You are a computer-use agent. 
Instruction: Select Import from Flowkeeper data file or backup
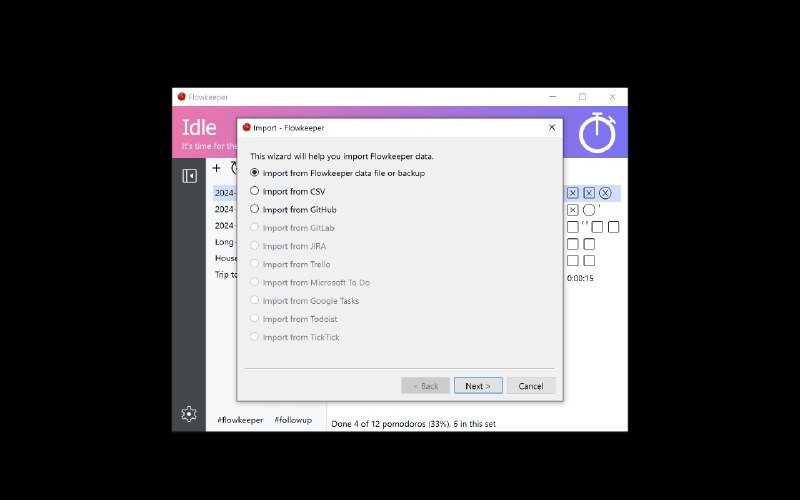click(x=338, y=173)
